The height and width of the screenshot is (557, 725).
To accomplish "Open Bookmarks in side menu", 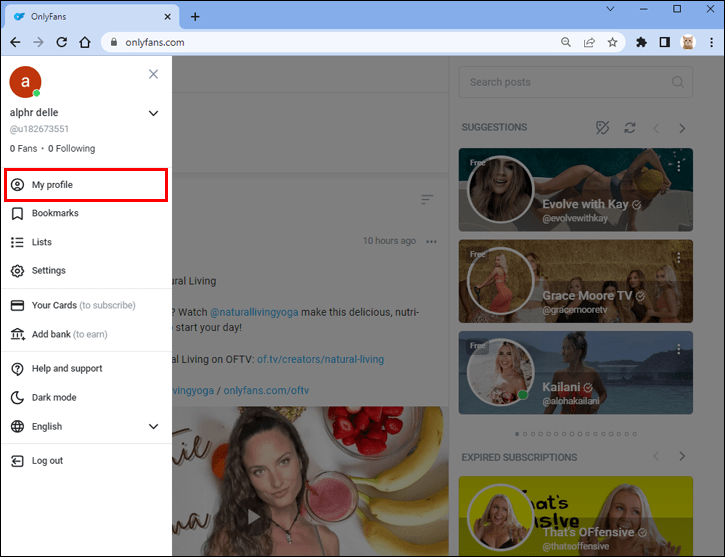I will tap(86, 213).
